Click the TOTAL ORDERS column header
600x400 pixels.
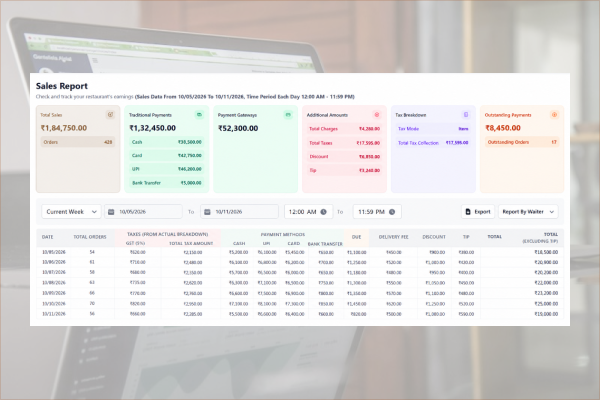pyautogui.click(x=90, y=237)
